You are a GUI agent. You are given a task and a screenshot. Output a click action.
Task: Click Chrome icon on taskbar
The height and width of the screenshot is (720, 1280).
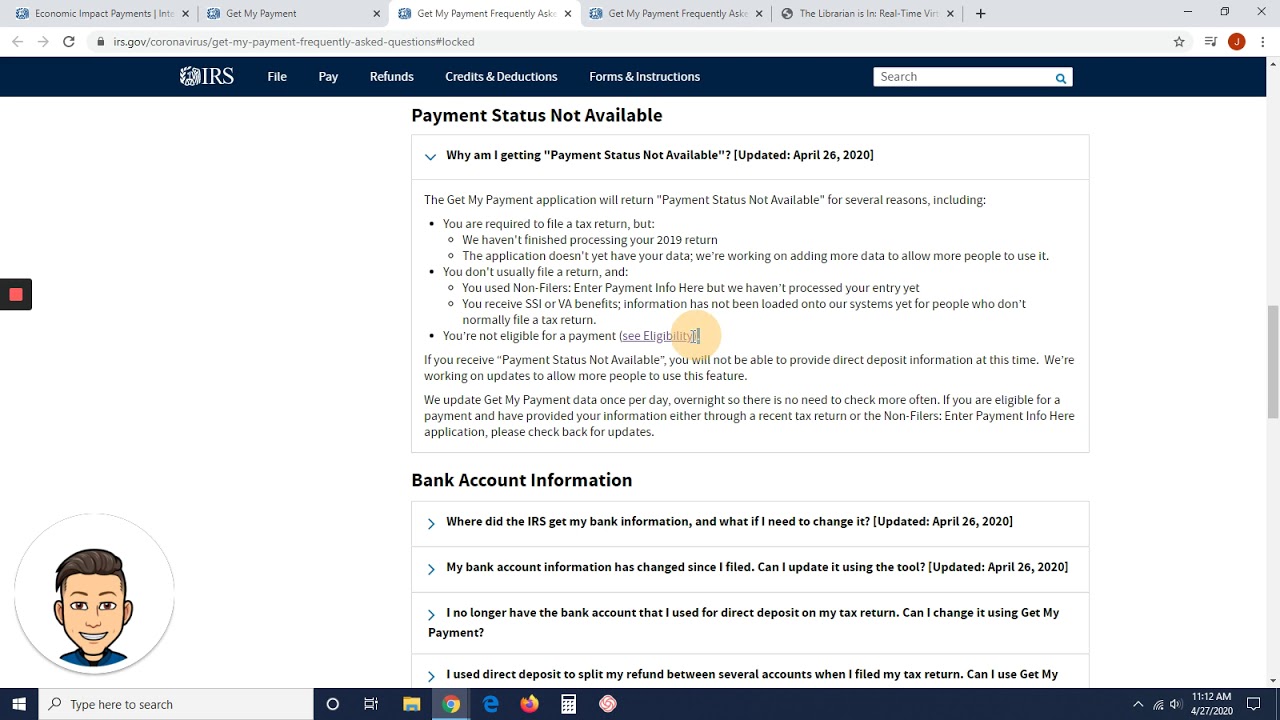coord(451,704)
